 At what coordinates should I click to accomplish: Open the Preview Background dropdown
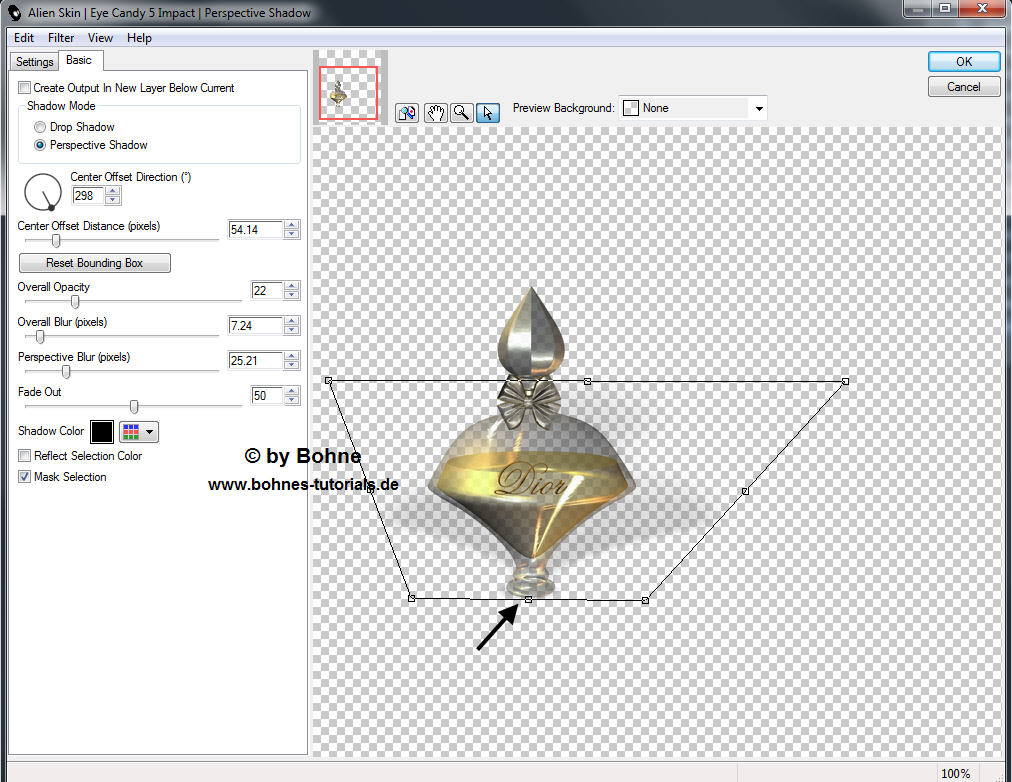pyautogui.click(x=759, y=108)
